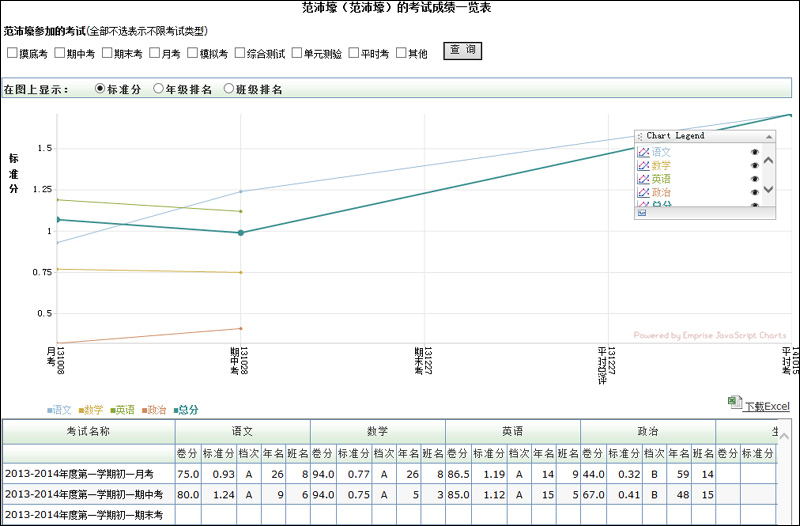Select the 班级排名 display option
This screenshot has height=526, width=800.
pos(229,89)
